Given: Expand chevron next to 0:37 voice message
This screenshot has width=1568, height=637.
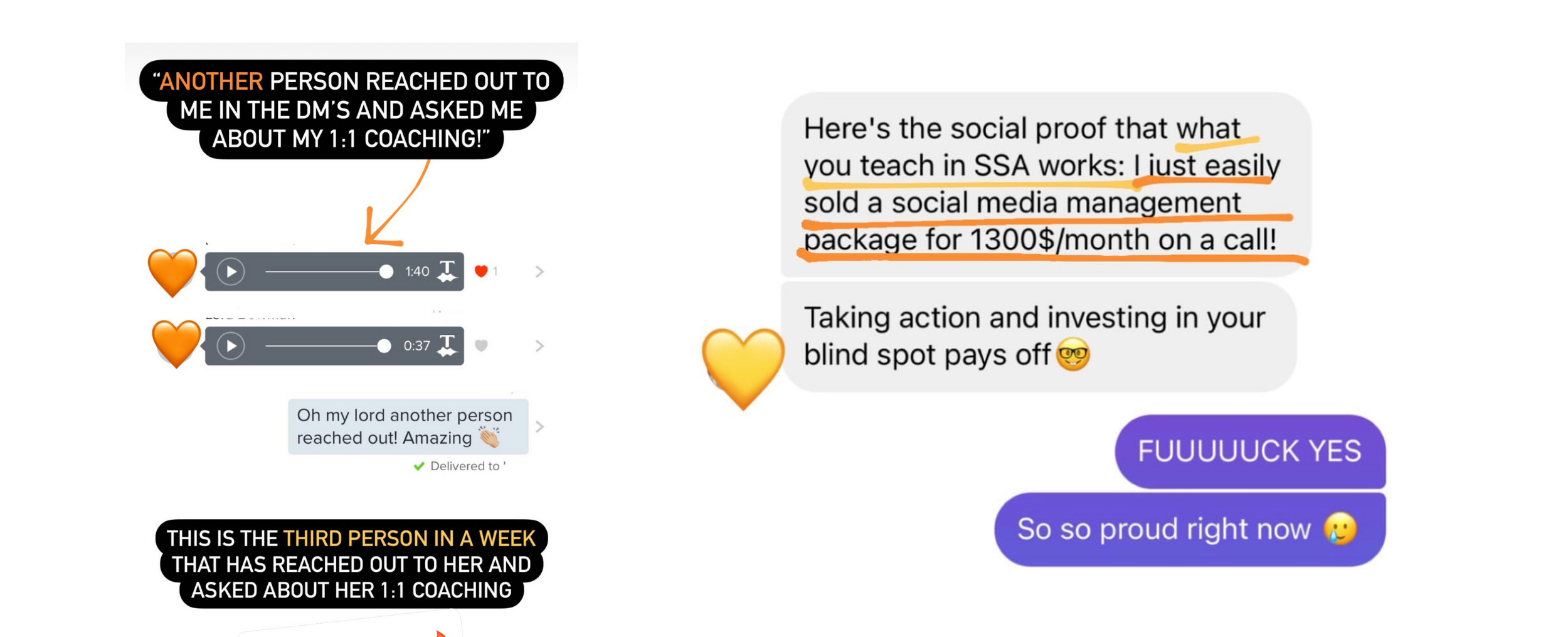Looking at the screenshot, I should click(539, 345).
